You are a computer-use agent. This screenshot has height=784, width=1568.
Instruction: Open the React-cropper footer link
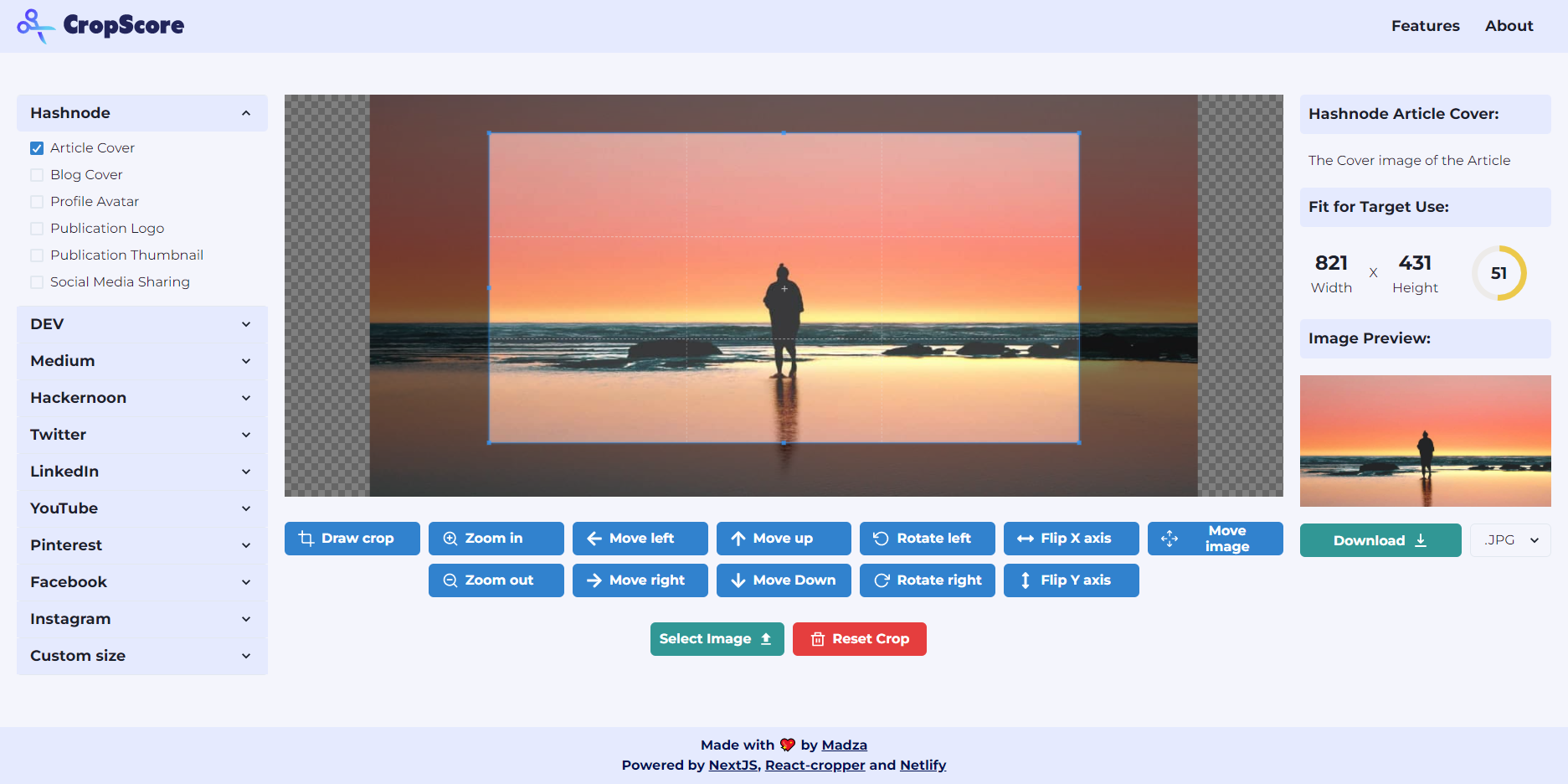coord(815,765)
